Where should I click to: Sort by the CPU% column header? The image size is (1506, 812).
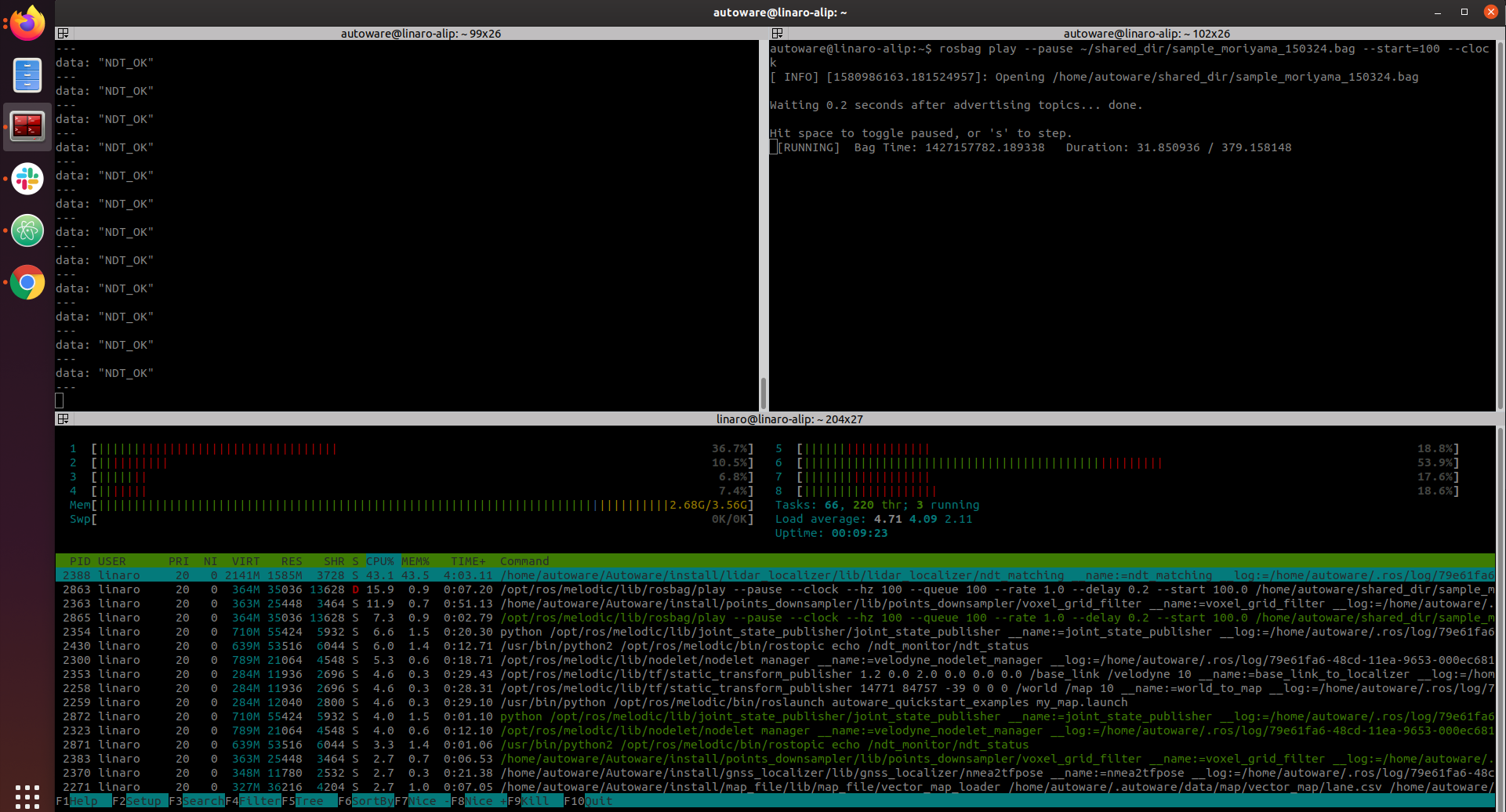380,561
